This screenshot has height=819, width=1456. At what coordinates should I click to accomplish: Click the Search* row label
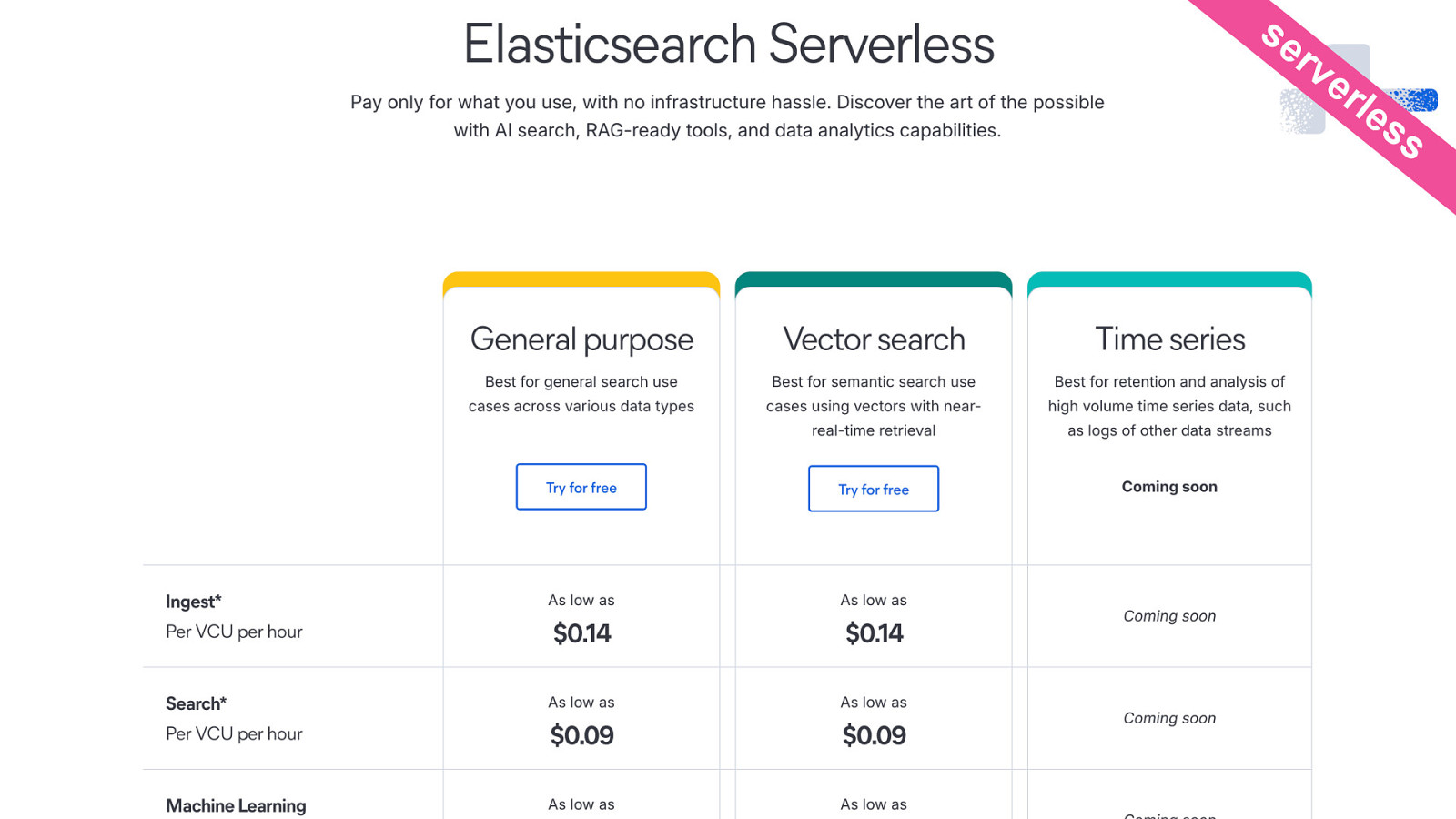pyautogui.click(x=197, y=703)
